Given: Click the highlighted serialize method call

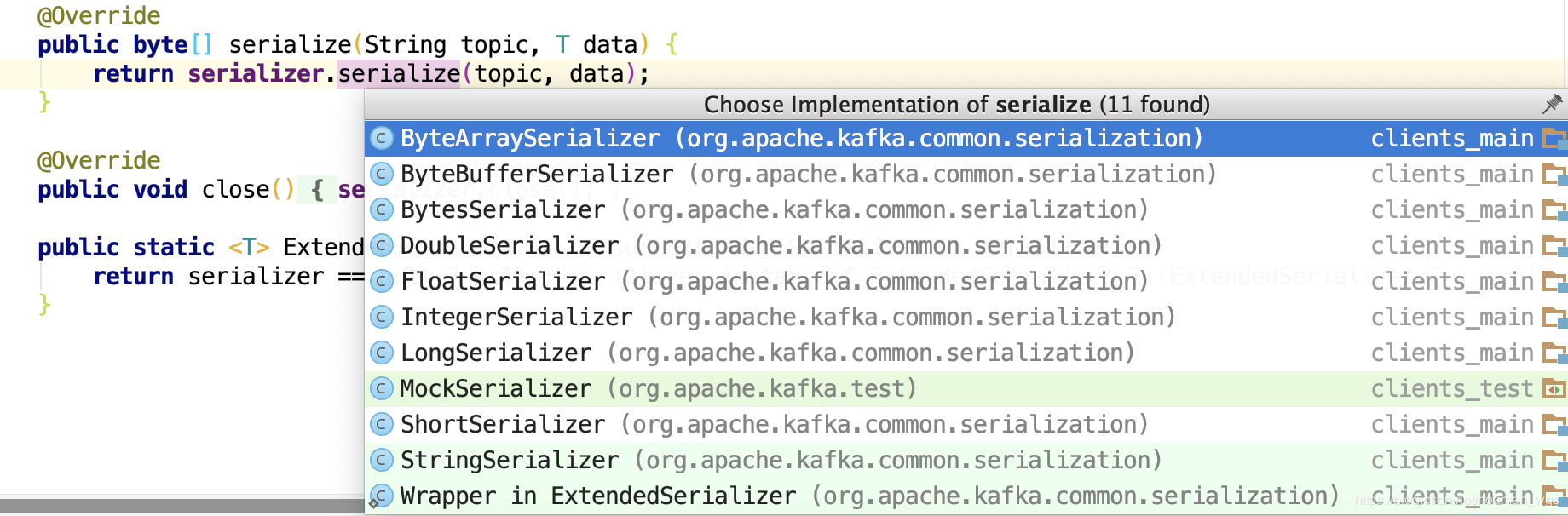Looking at the screenshot, I should [x=399, y=74].
